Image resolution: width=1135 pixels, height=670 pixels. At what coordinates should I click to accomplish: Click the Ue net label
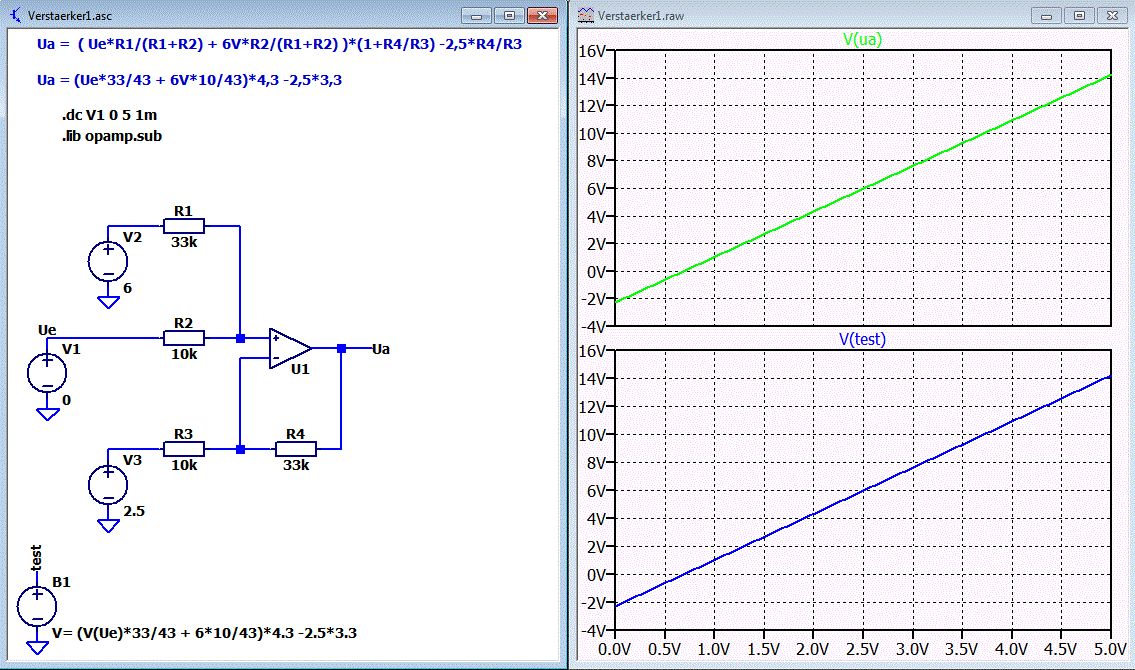pos(47,330)
